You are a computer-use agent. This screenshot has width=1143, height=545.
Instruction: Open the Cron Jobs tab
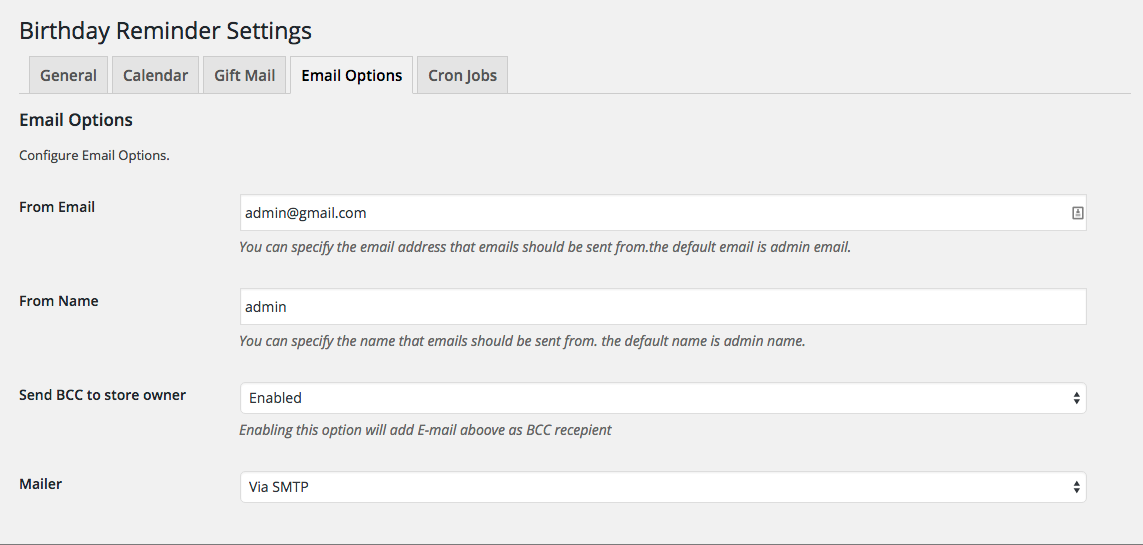[462, 76]
